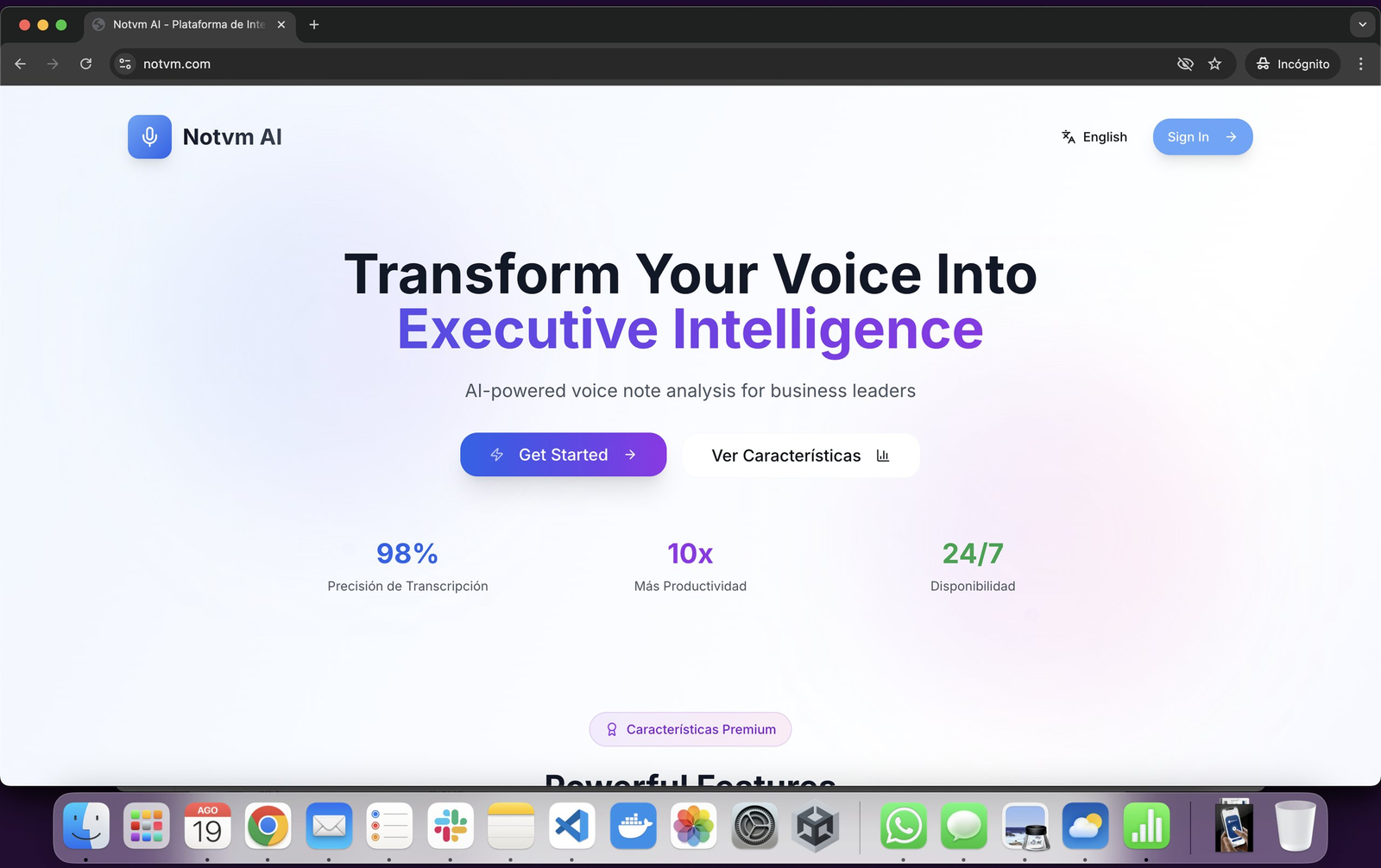Open the Chrome three-dot menu

point(1360,64)
